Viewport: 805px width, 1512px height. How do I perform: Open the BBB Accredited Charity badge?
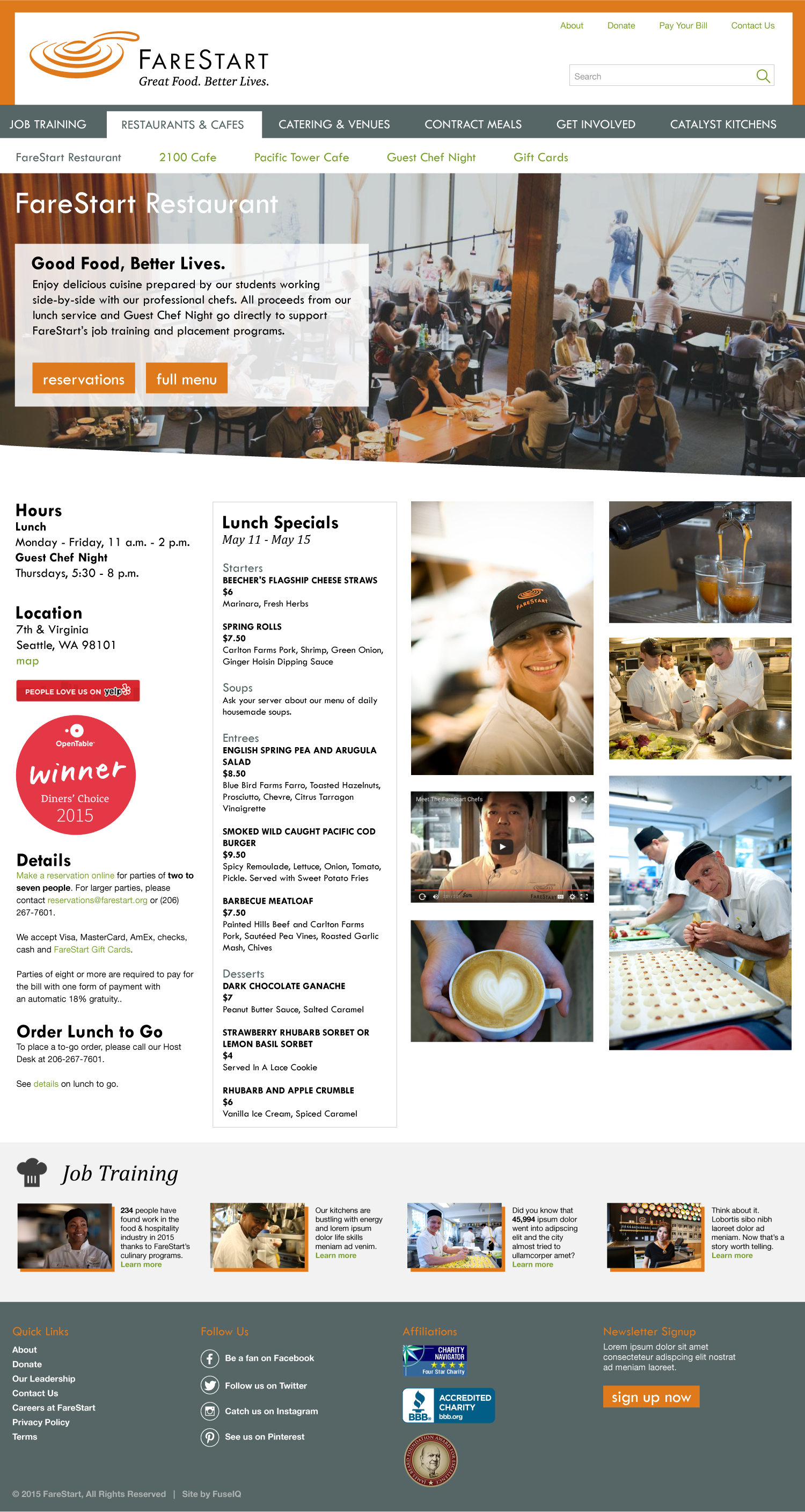pyautogui.click(x=448, y=1405)
